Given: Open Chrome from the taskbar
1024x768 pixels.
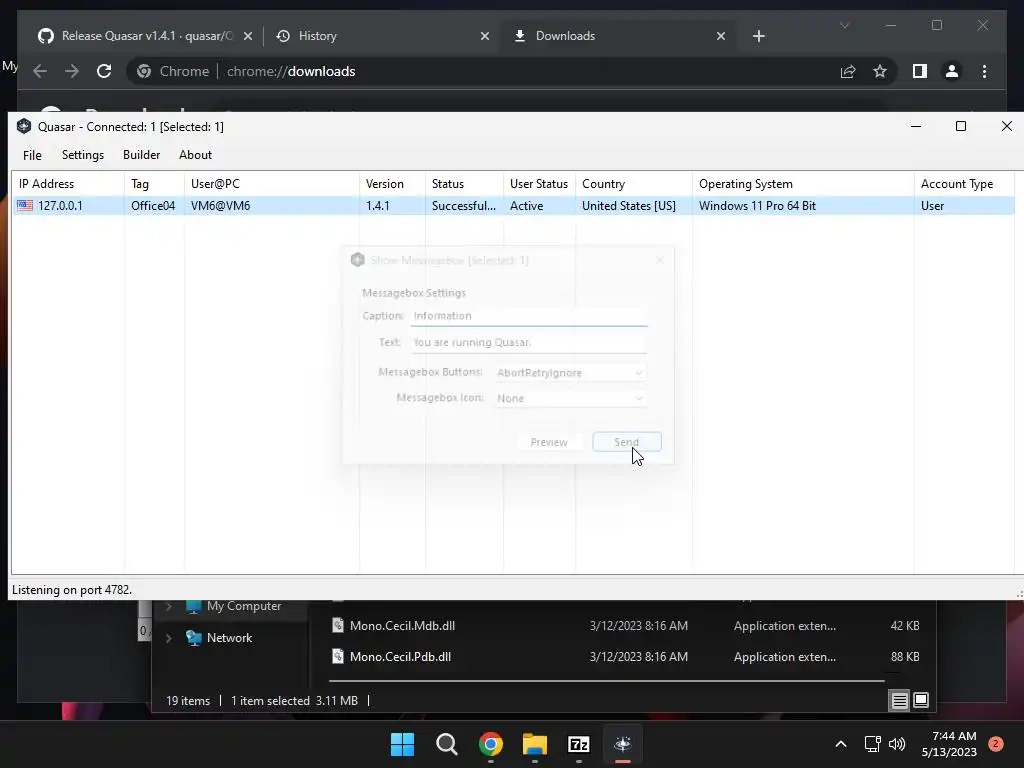Looking at the screenshot, I should (x=490, y=744).
